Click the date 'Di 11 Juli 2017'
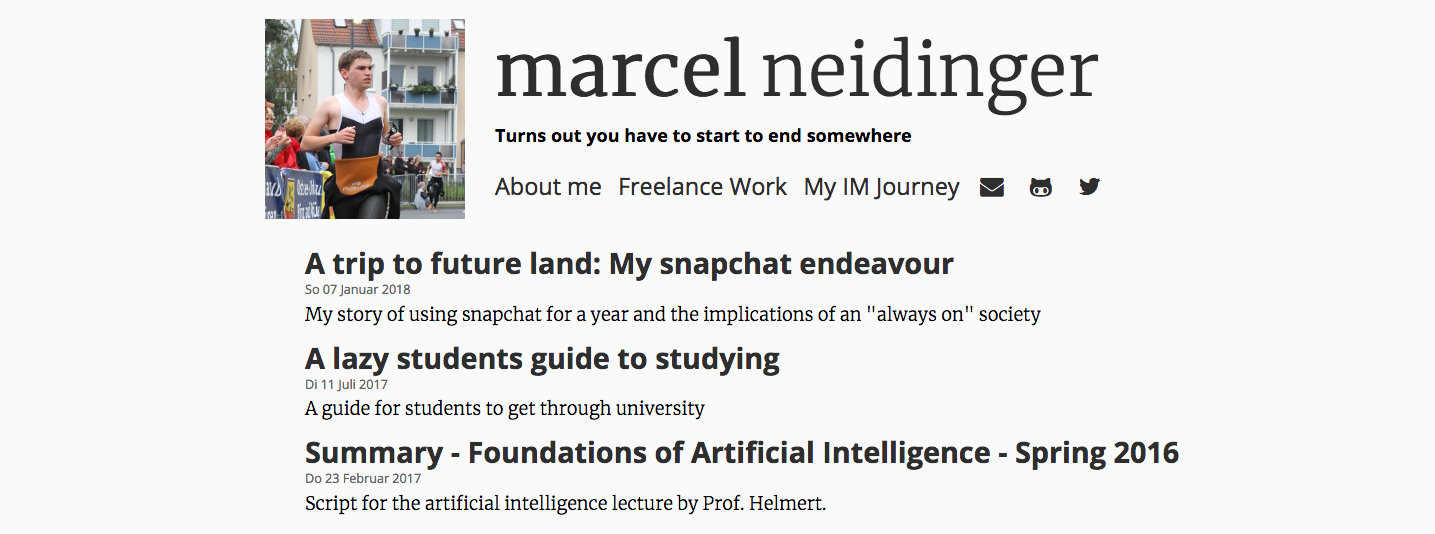The height and width of the screenshot is (534, 1435). point(346,384)
